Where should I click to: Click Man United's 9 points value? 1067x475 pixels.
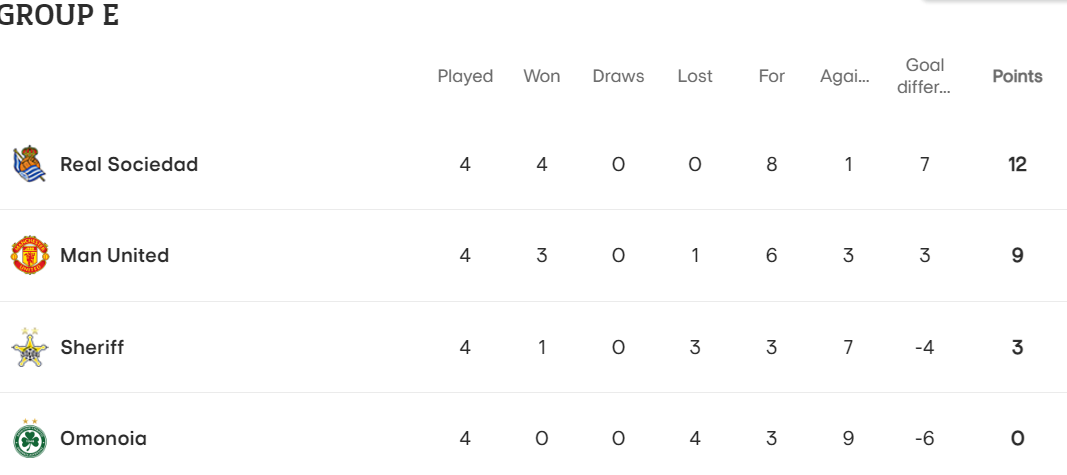coord(1017,255)
